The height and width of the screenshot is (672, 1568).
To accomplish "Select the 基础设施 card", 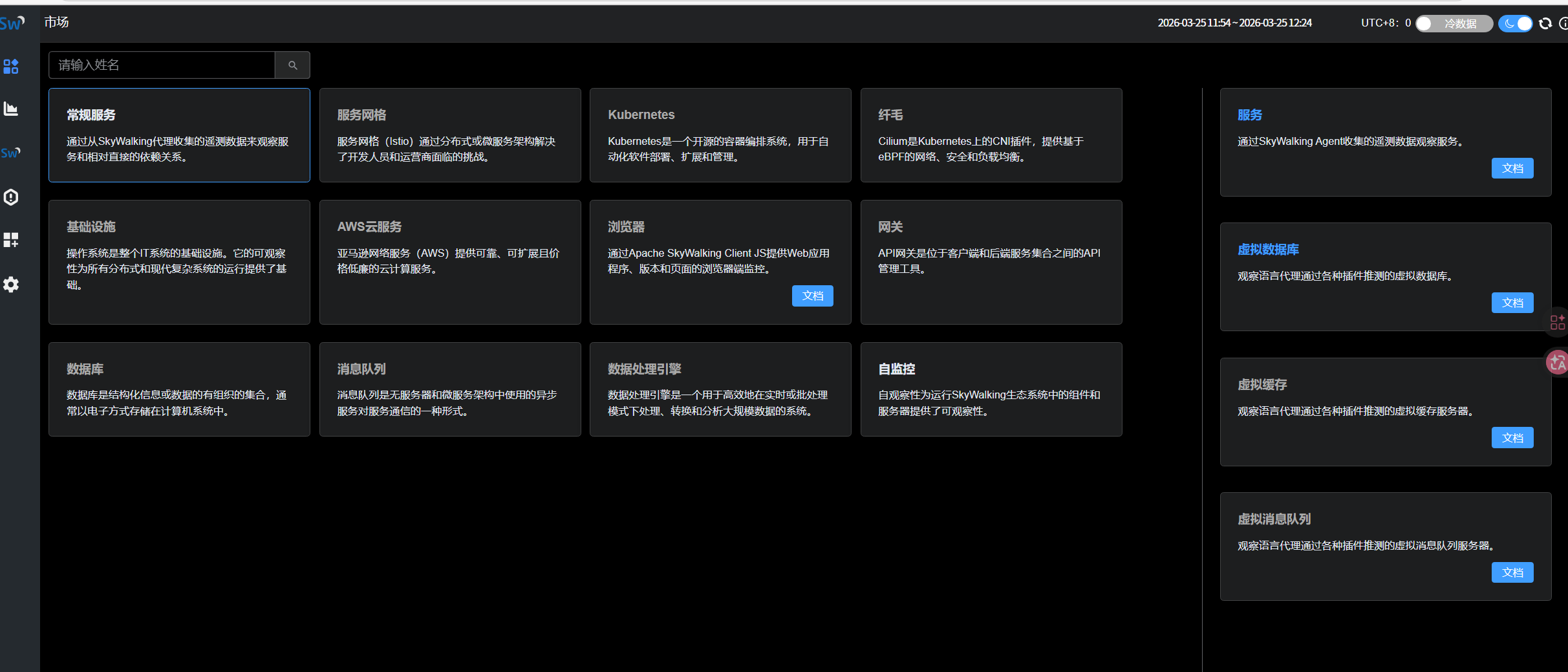I will pos(179,262).
